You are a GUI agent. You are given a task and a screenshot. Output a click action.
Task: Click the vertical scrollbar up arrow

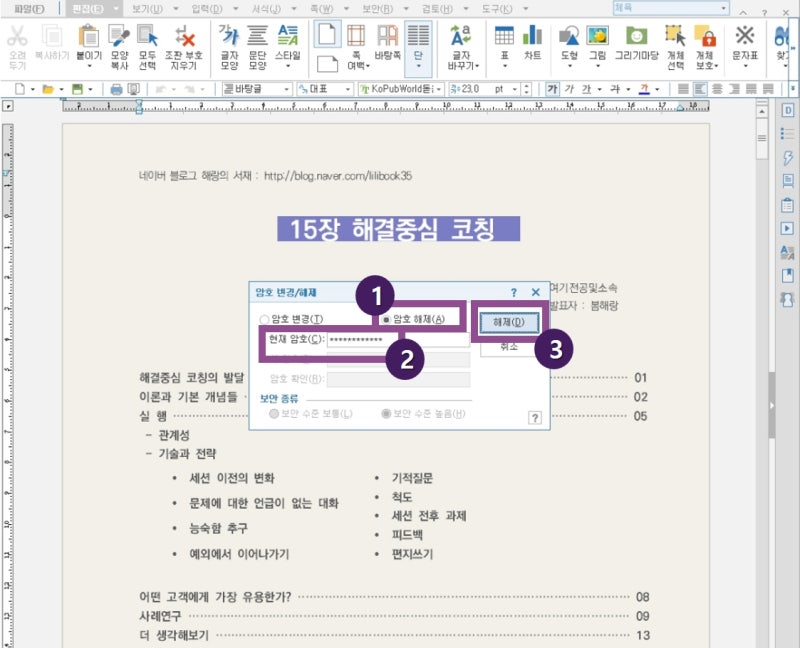[x=762, y=111]
